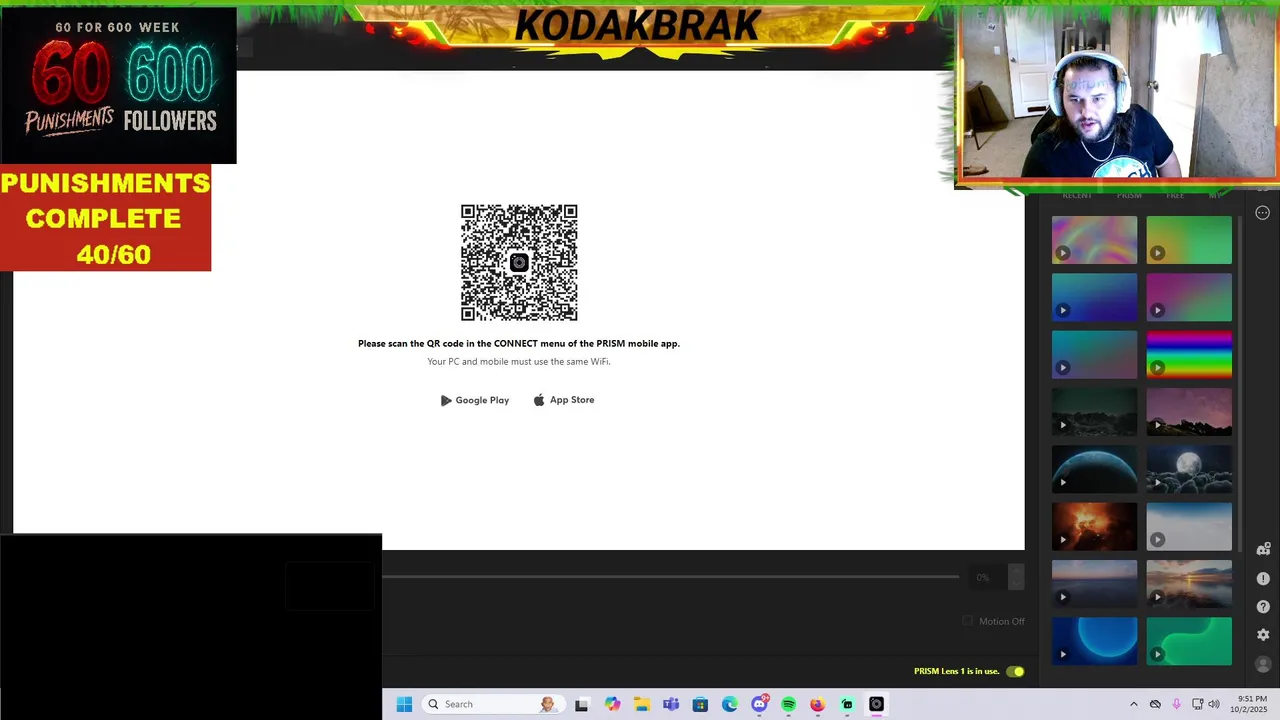This screenshot has width=1280, height=720.
Task: Click the chatbot community icon in sidebar
Action: (x=1263, y=549)
